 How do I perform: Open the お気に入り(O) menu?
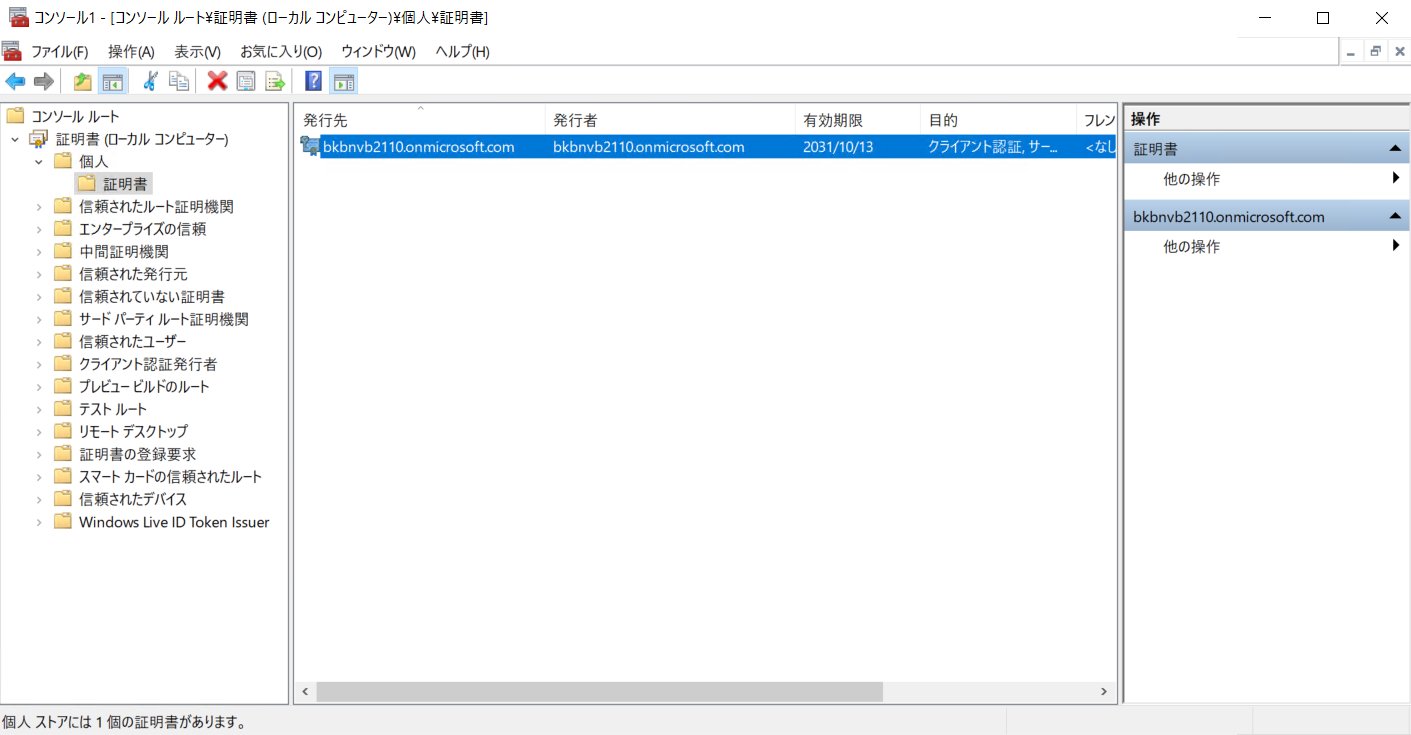click(x=281, y=51)
